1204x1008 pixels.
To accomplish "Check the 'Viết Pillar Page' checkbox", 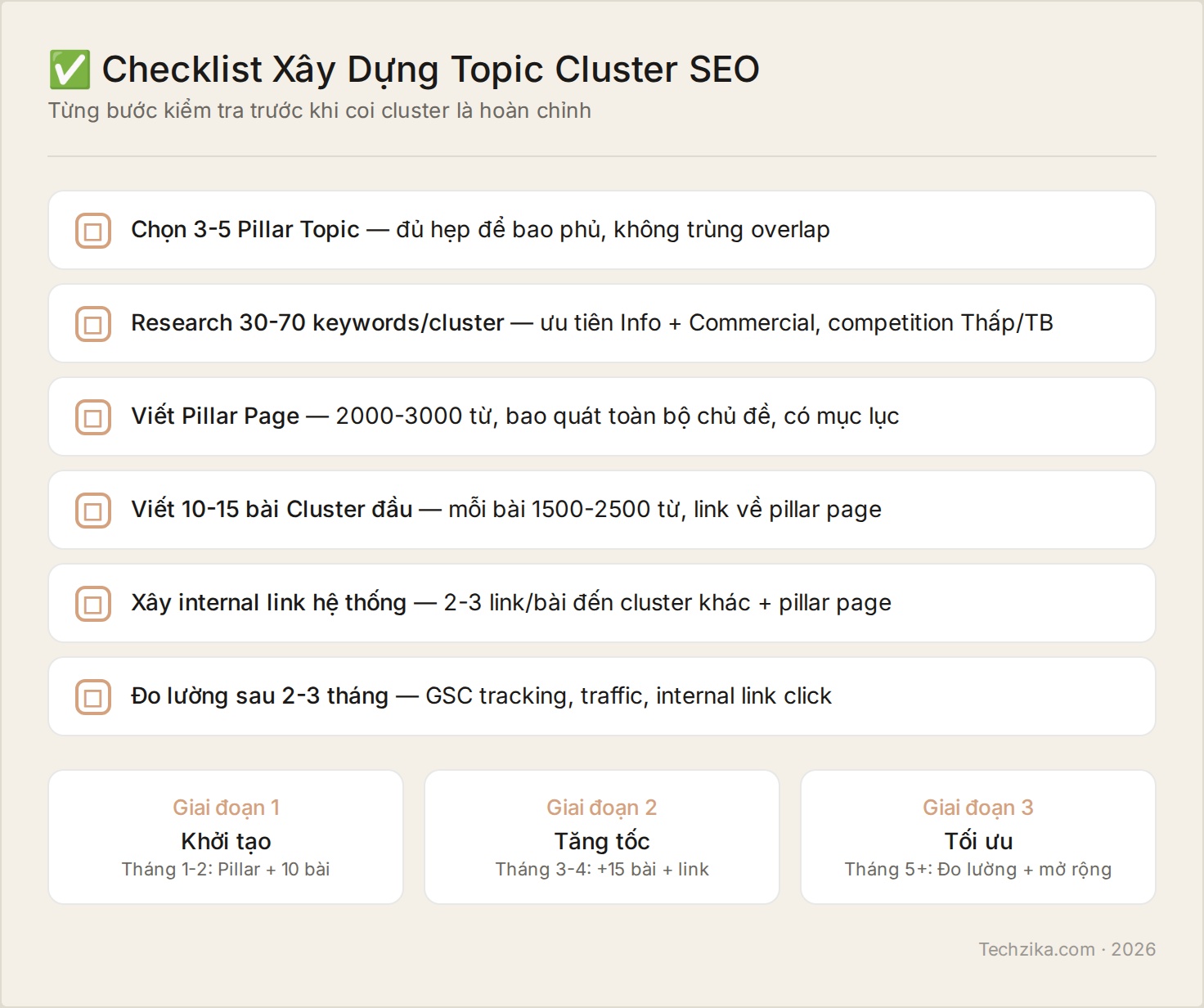I will (93, 417).
